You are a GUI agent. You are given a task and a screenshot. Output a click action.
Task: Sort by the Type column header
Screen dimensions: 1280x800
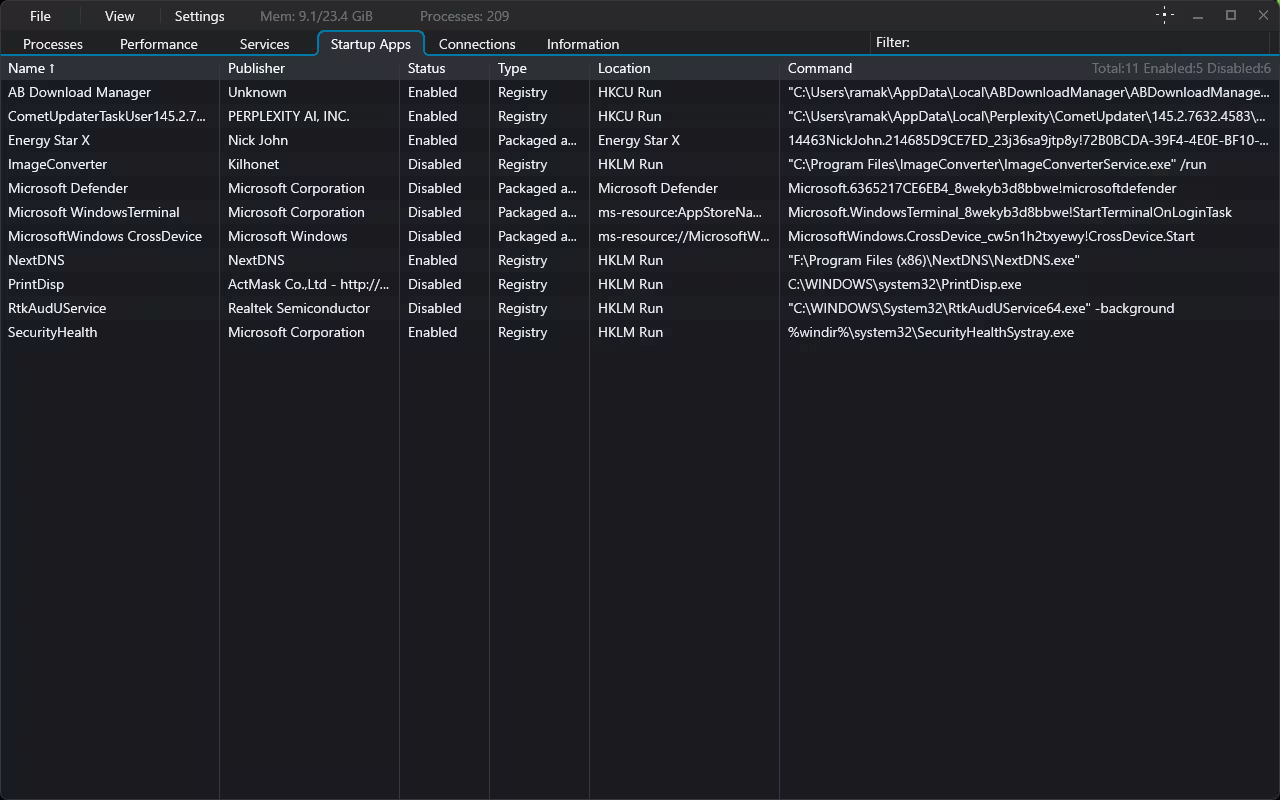point(540,68)
